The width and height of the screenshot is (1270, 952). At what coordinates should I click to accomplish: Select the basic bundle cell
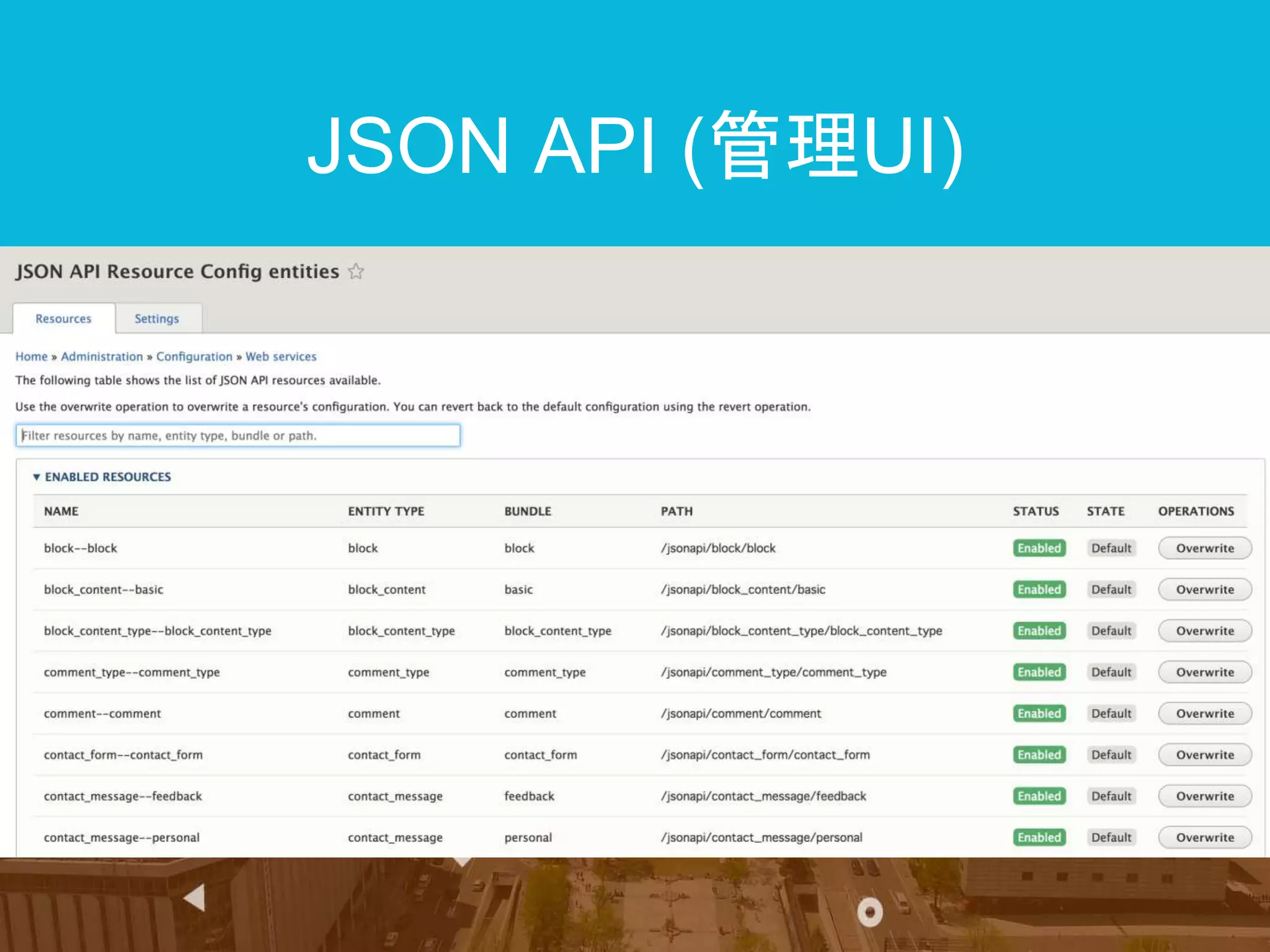point(518,589)
